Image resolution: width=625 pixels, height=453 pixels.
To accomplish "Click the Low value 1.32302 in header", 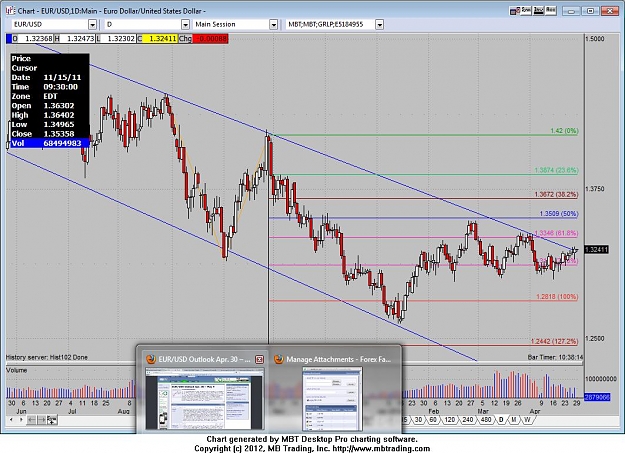I will click(118, 39).
